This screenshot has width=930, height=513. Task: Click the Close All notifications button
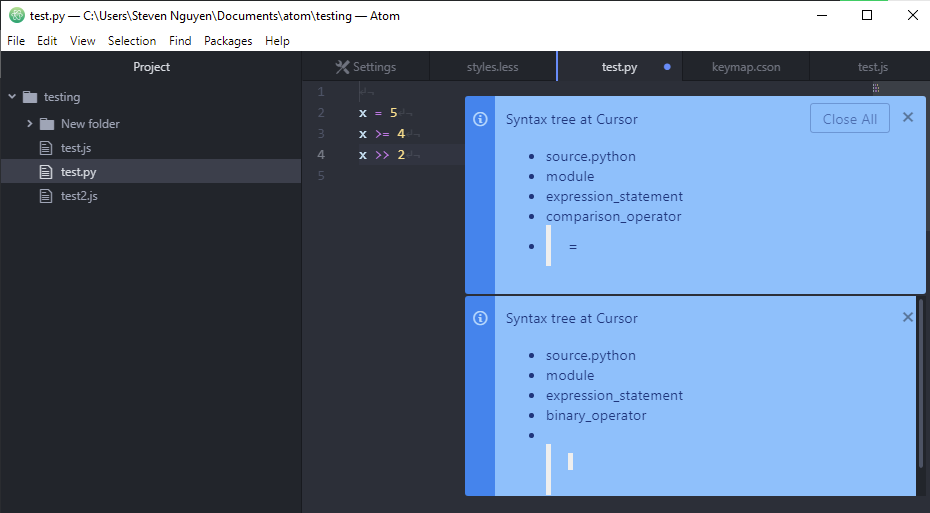point(849,119)
